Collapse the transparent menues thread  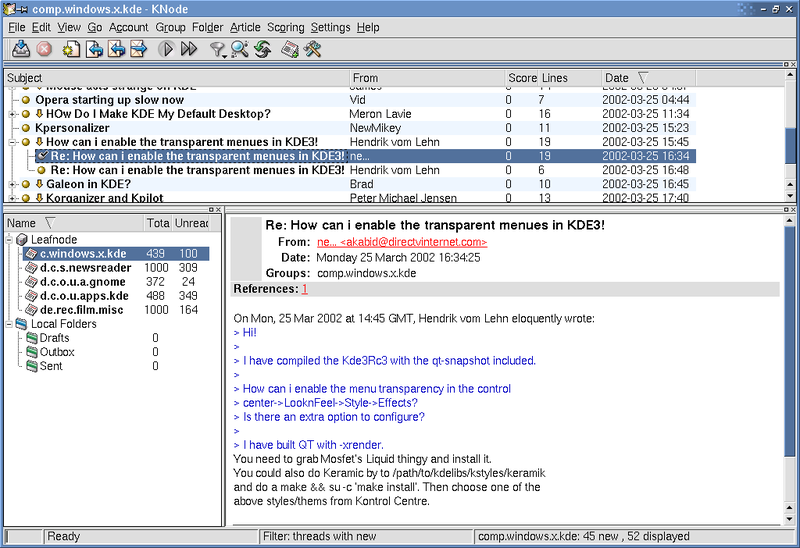tap(12, 142)
